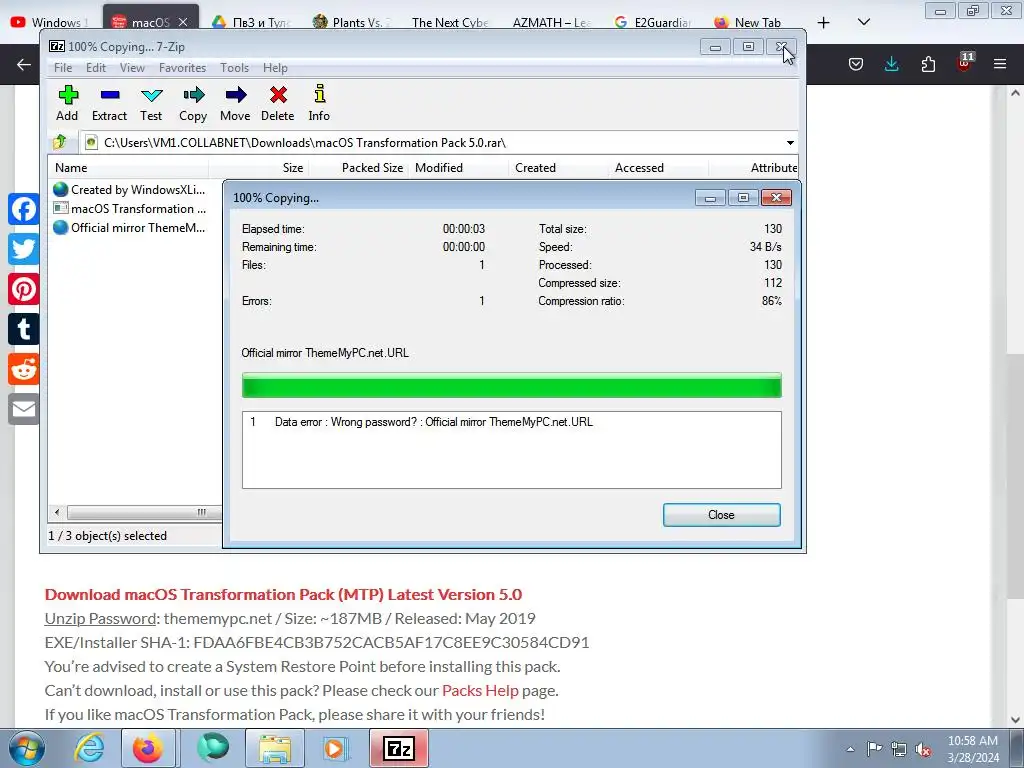Sort by Name column header
The width and height of the screenshot is (1024, 768).
129,168
